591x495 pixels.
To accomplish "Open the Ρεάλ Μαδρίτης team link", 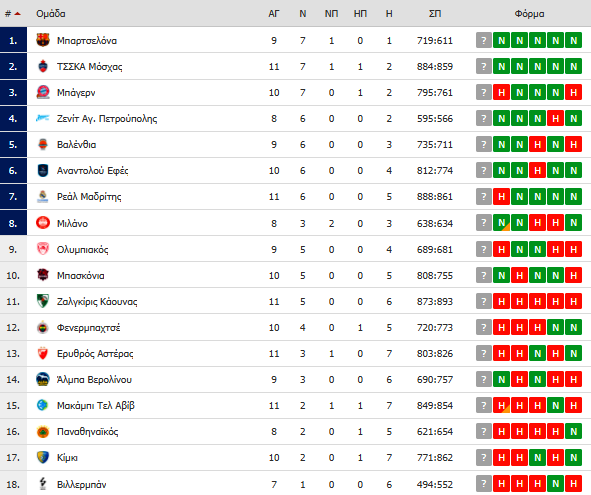I will tap(89, 197).
